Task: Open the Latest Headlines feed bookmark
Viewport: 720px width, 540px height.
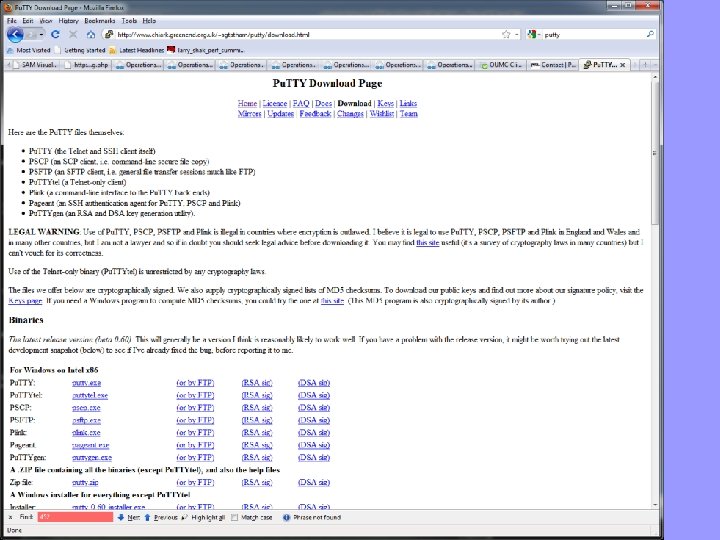Action: [x=136, y=50]
